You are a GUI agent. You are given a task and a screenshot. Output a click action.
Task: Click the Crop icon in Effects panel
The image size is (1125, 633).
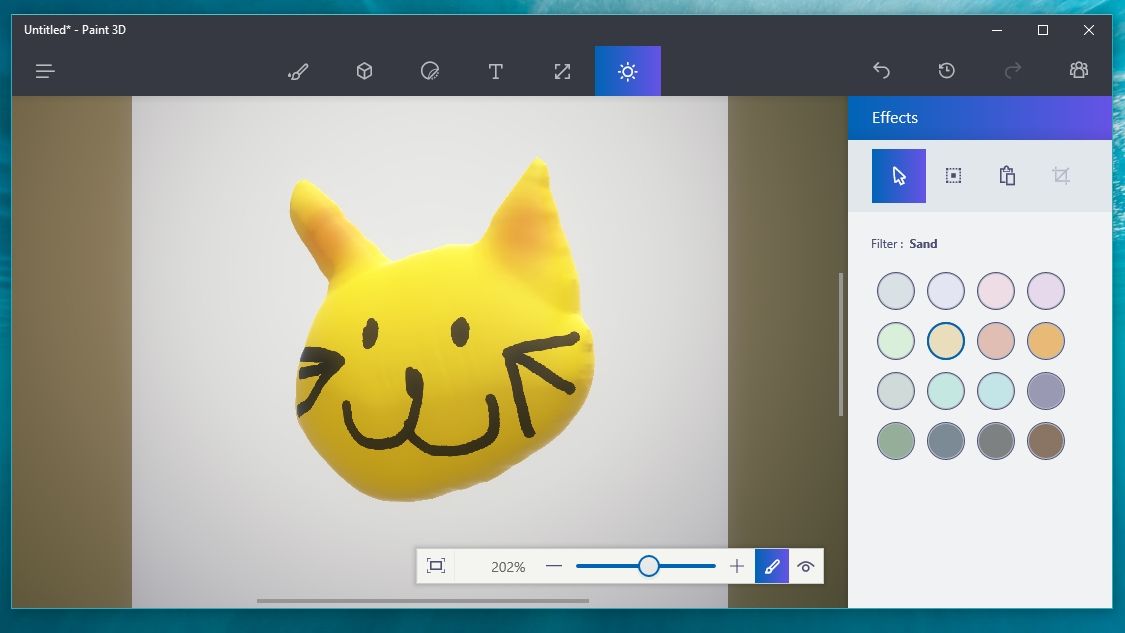(x=1061, y=175)
